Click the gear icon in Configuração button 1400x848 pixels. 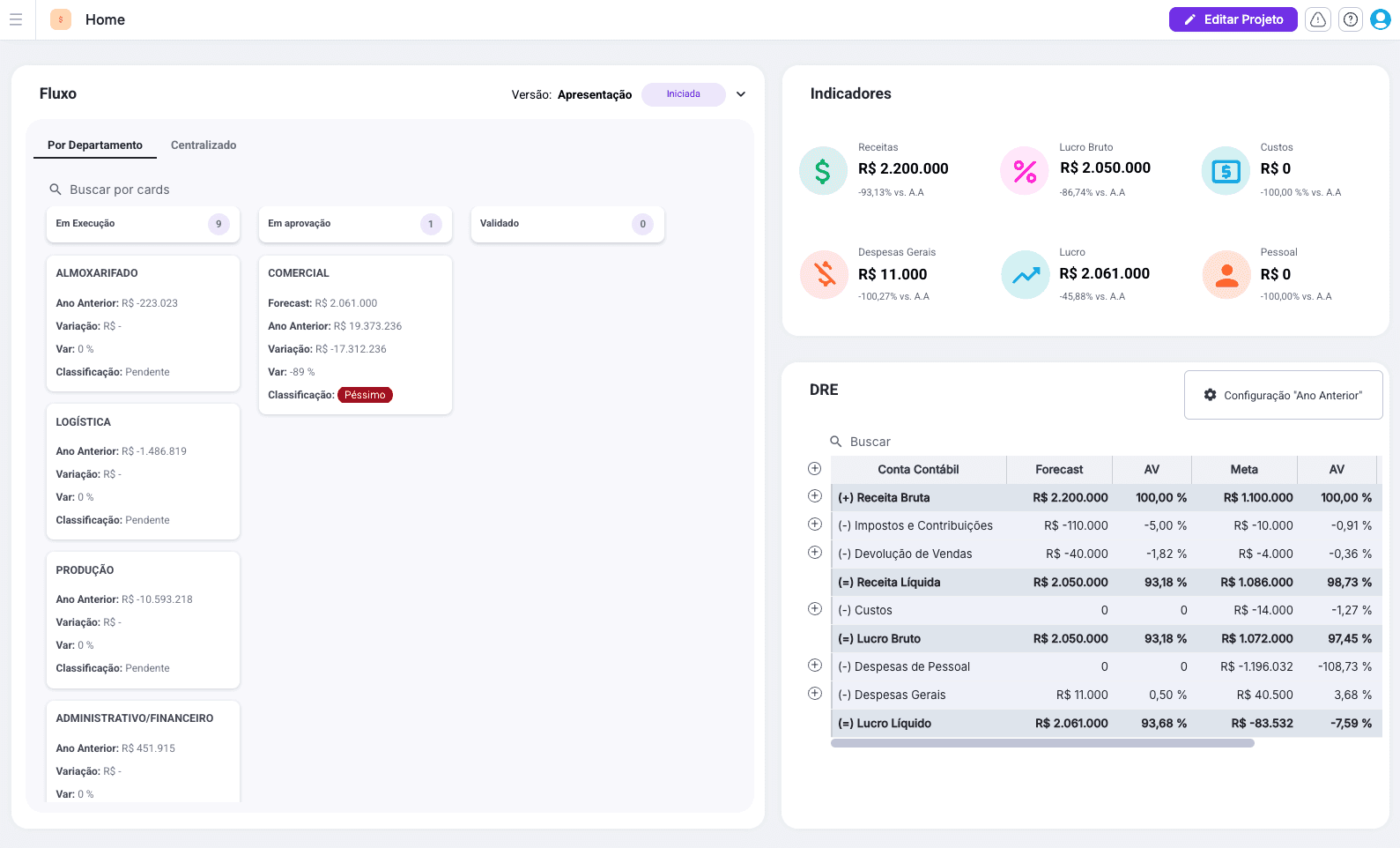click(1211, 395)
